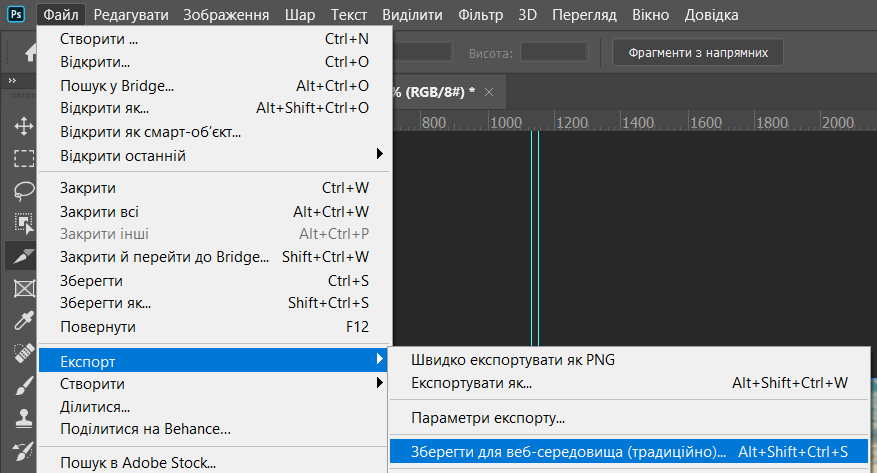The image size is (877, 473).
Task: Choose Зберегти для веб-середовища (традиційно)…
Action: pos(629,452)
